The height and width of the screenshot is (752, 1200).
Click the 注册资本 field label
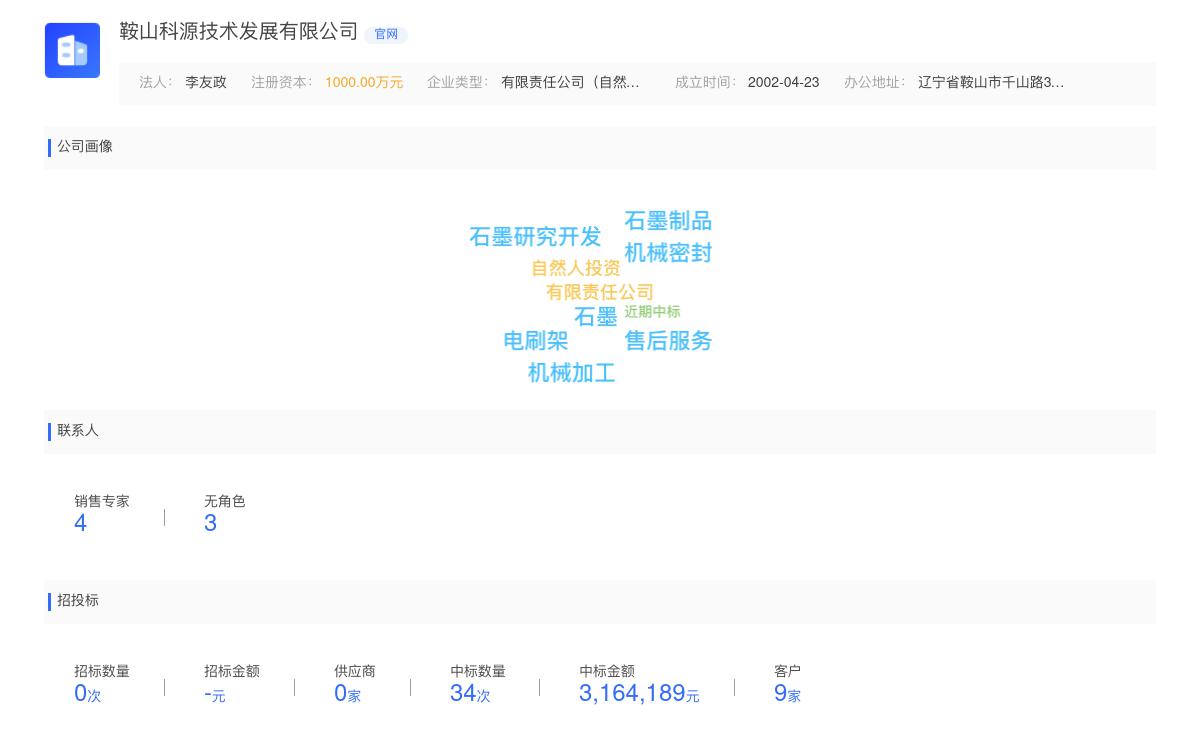[282, 83]
